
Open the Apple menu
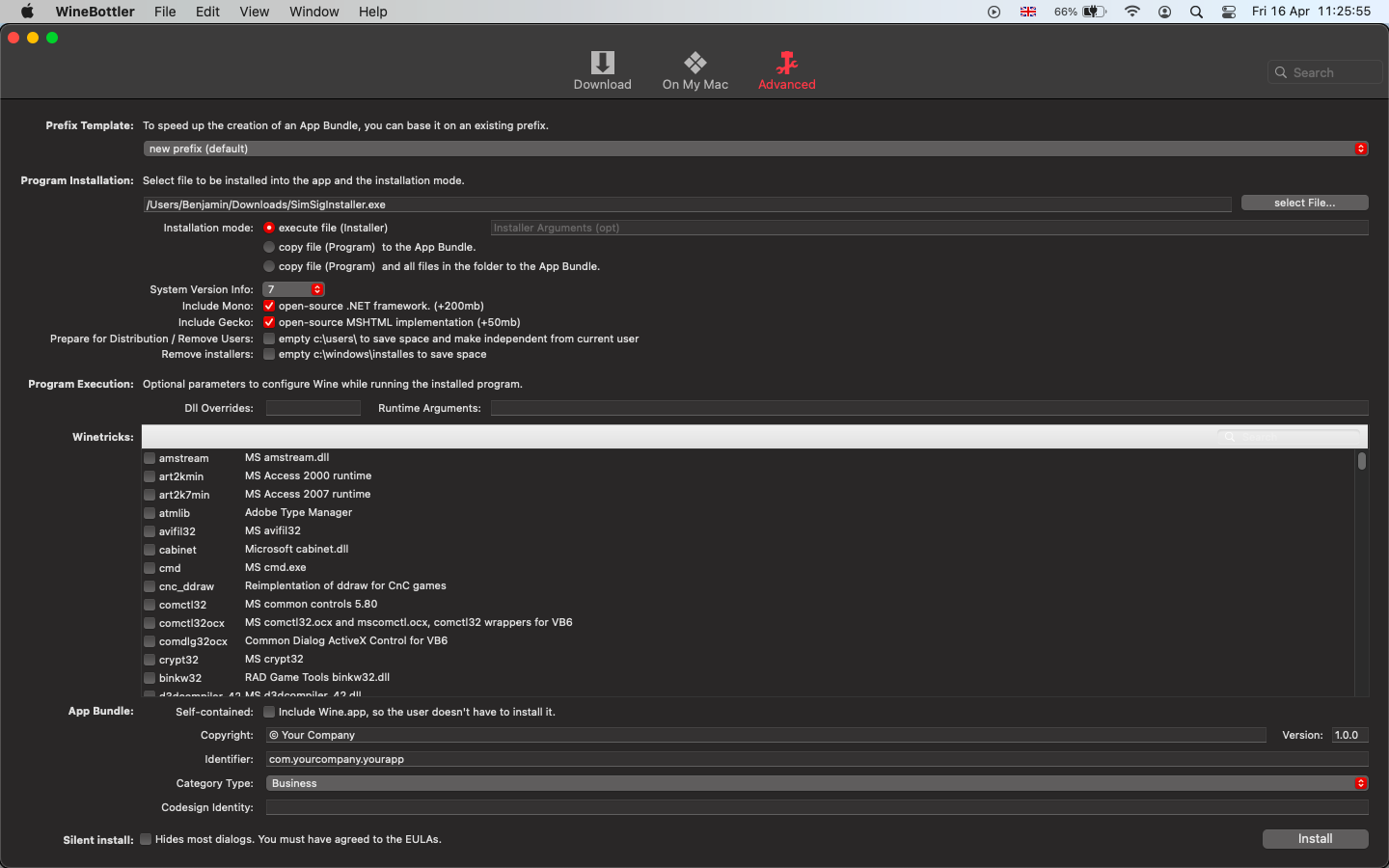click(27, 12)
